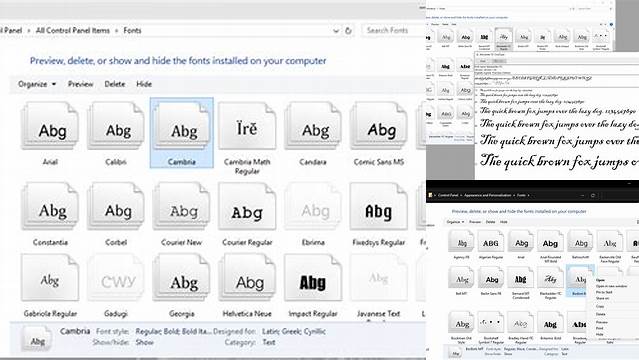Image resolution: width=639 pixels, height=360 pixels.
Task: Select the Arial font icon in the large Fonts window
Action: 50,126
